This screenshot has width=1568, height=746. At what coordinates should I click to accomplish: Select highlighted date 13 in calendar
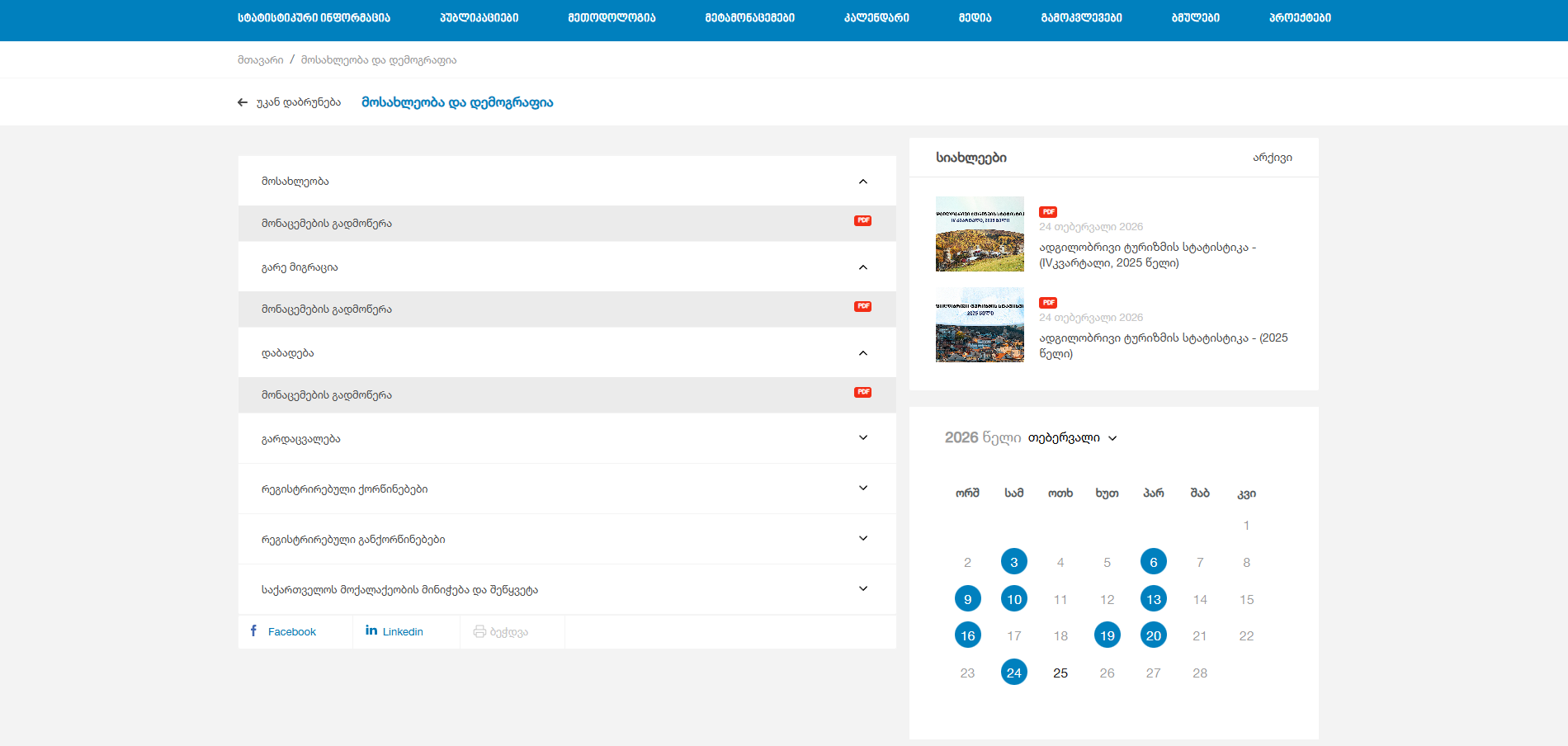coord(1153,599)
